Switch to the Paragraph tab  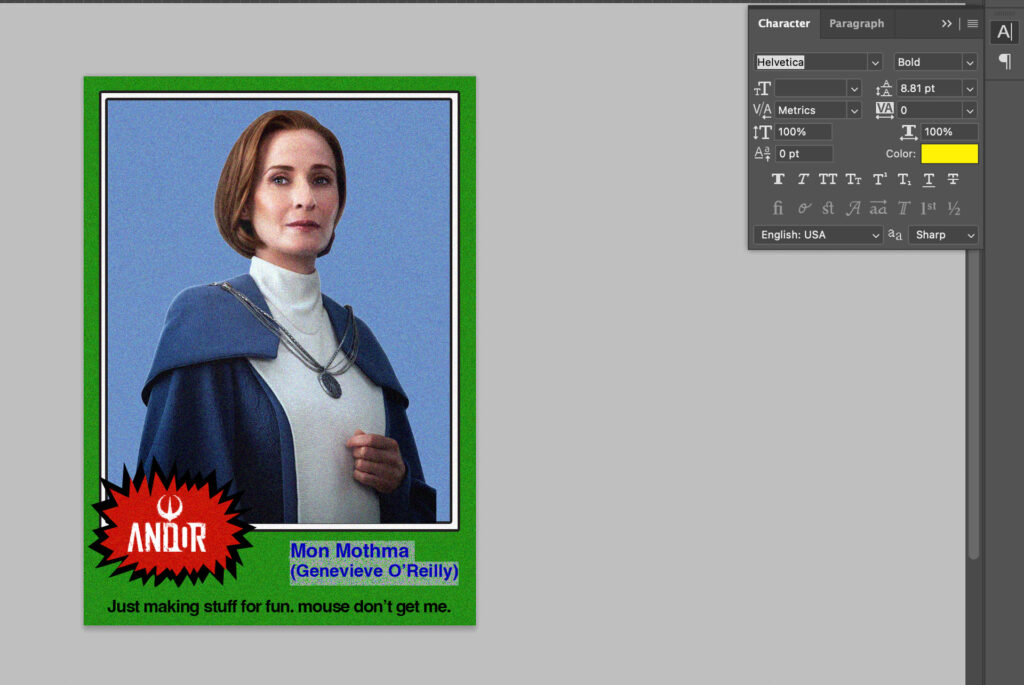tap(856, 24)
